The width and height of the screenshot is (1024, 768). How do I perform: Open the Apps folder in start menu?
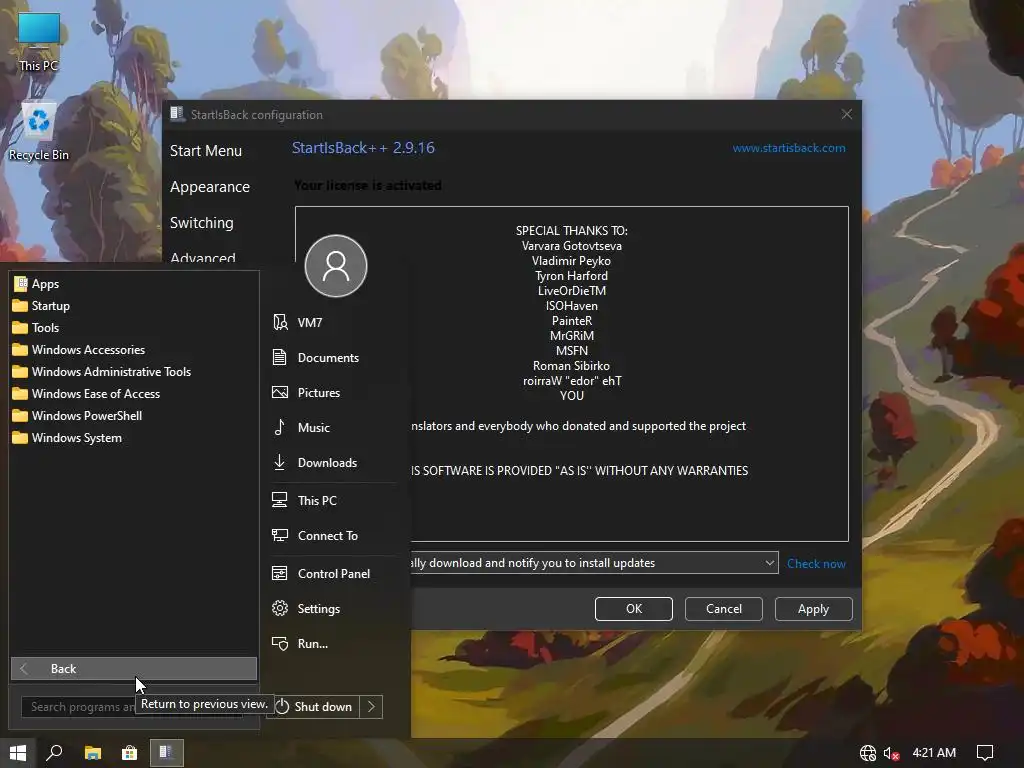[37, 284]
